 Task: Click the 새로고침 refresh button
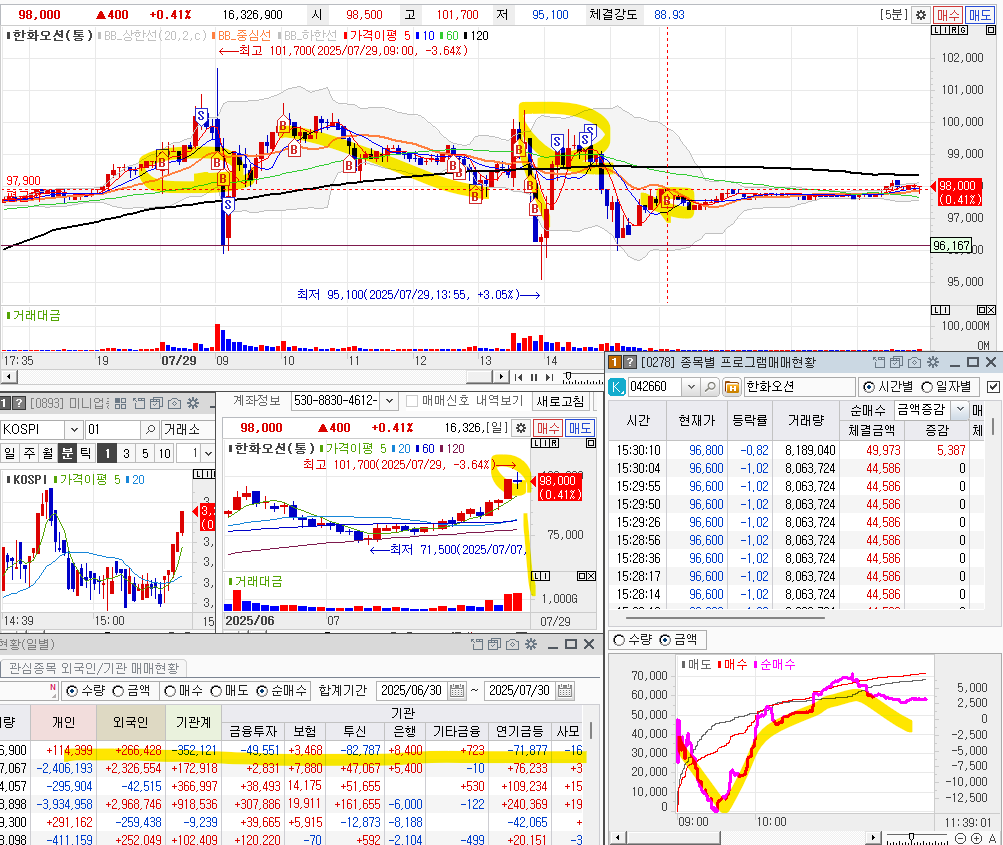pyautogui.click(x=560, y=401)
